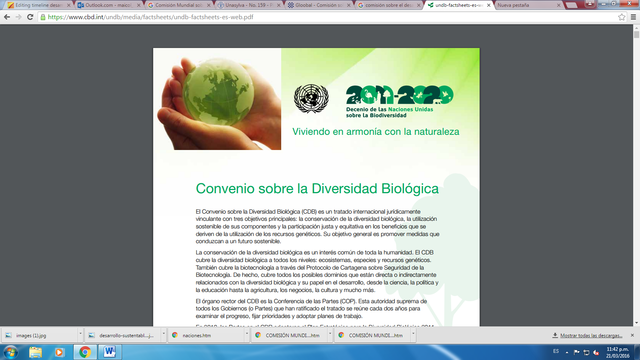Expand options arrow for naciones.htm download
This screenshot has width=640, height=360.
pyautogui.click(x=247, y=335)
